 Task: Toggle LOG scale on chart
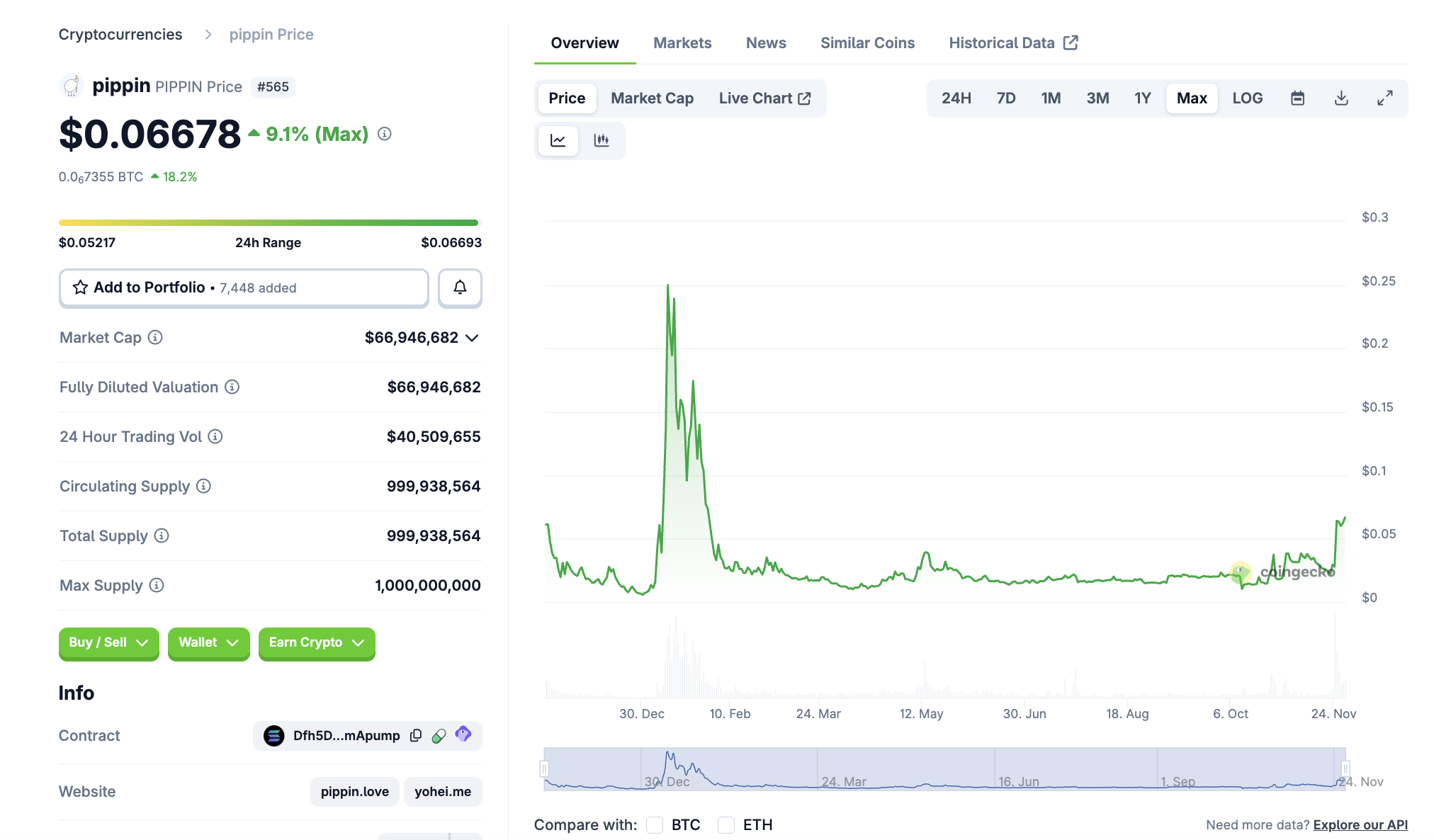1247,98
